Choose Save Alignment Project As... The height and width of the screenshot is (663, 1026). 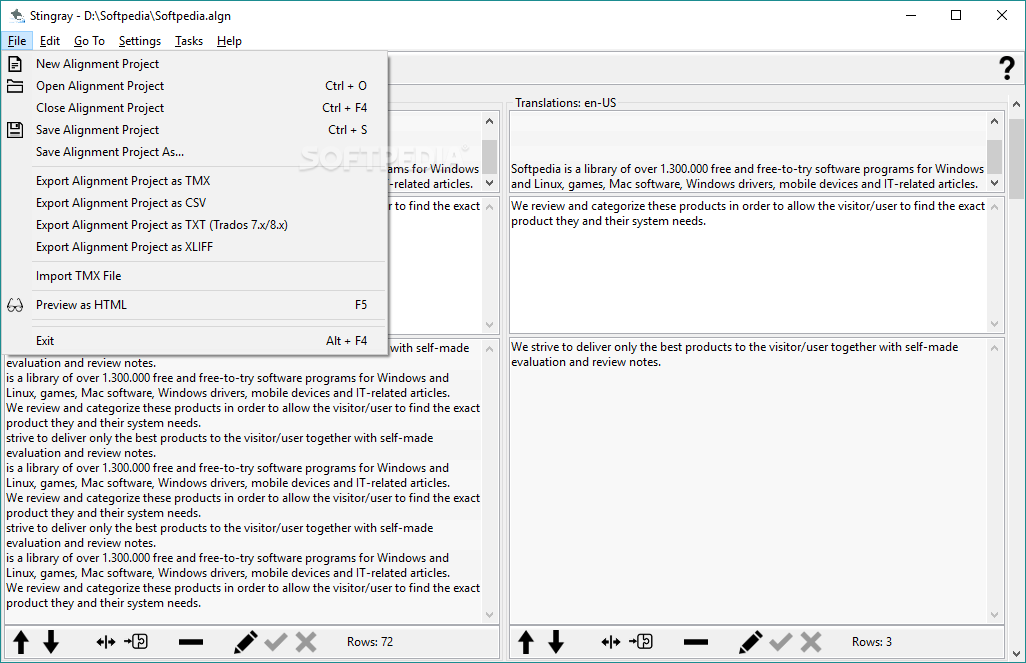click(195, 152)
